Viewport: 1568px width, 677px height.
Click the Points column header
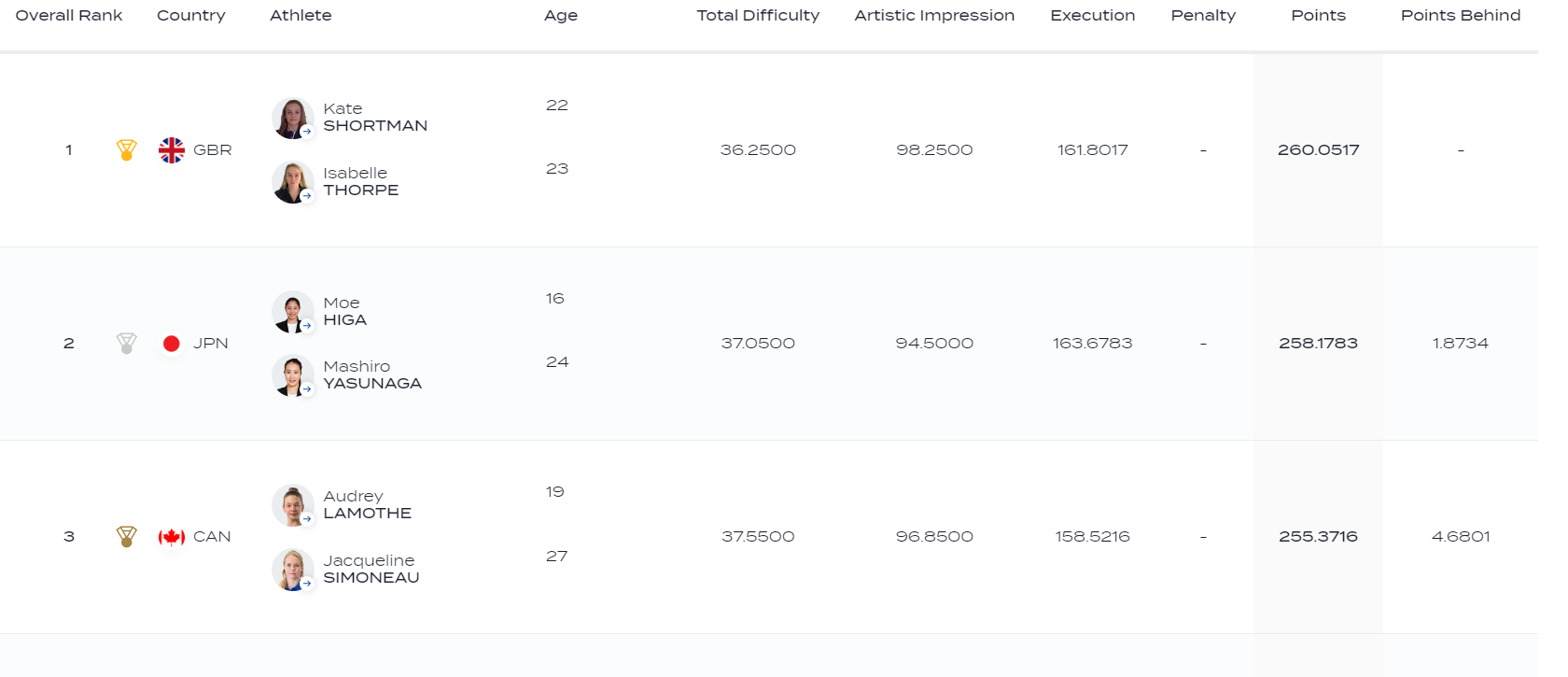[1318, 16]
